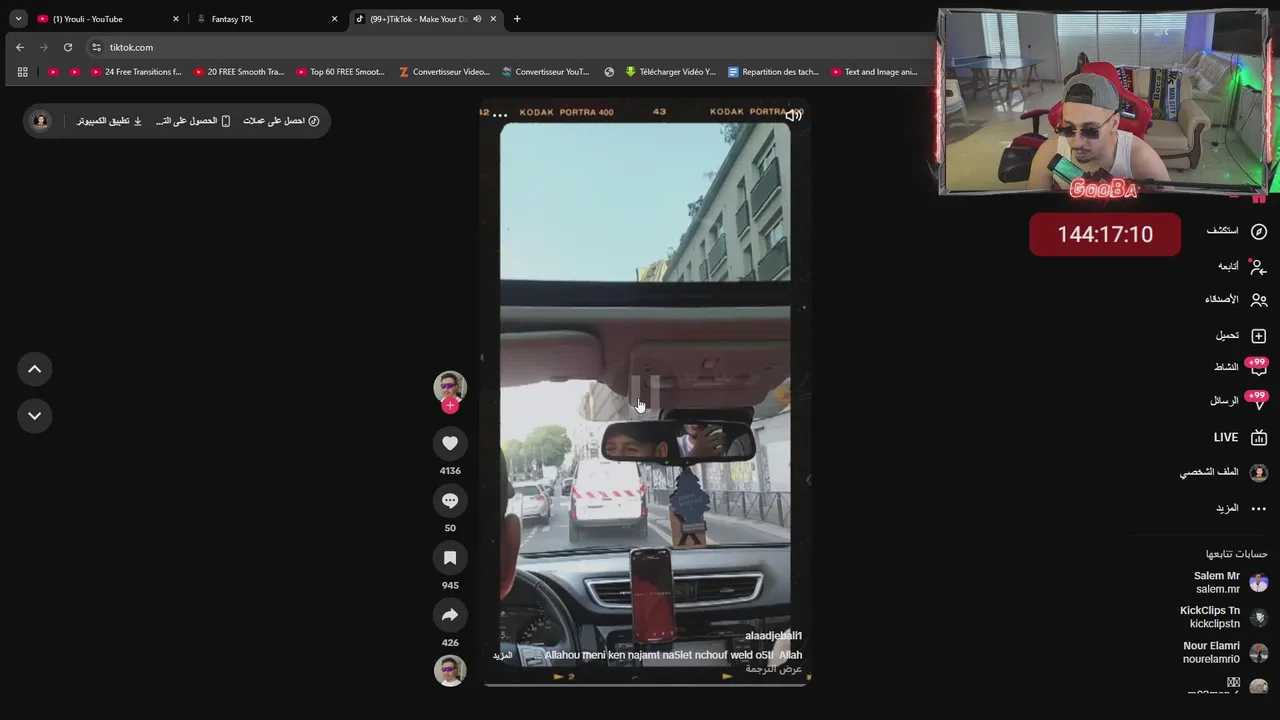This screenshot has height=720, width=1280.
Task: Go to previous video with up arrow
Action: pos(34,369)
